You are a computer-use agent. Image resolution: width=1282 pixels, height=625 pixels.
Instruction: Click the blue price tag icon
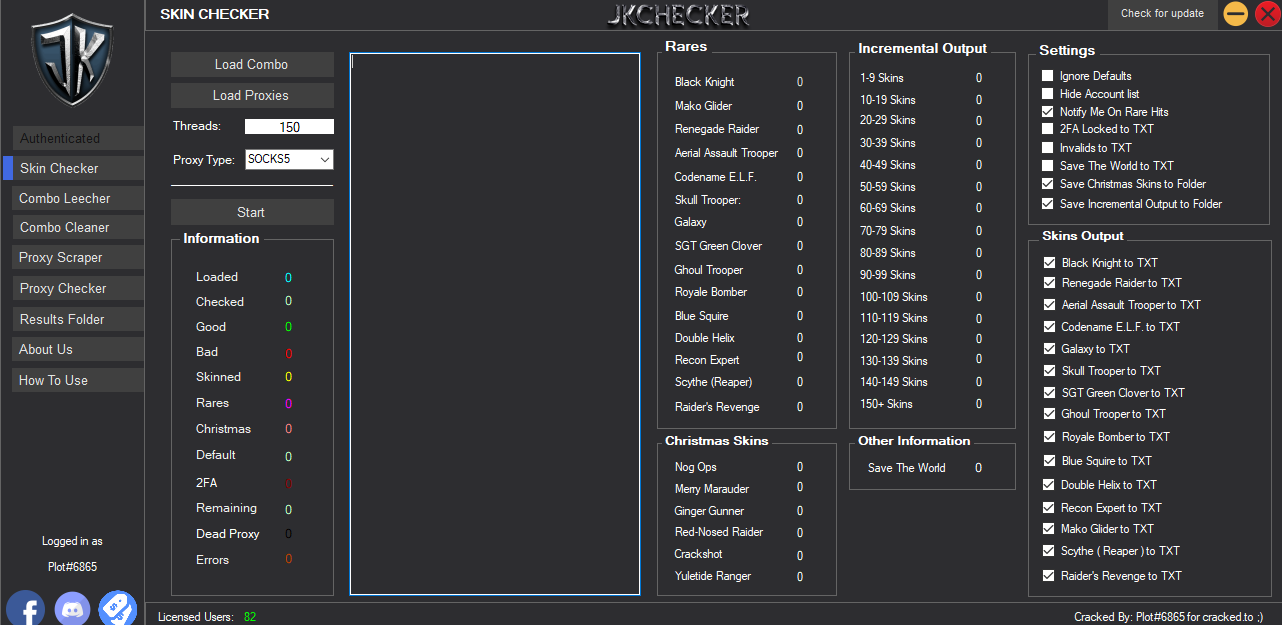pos(118,608)
